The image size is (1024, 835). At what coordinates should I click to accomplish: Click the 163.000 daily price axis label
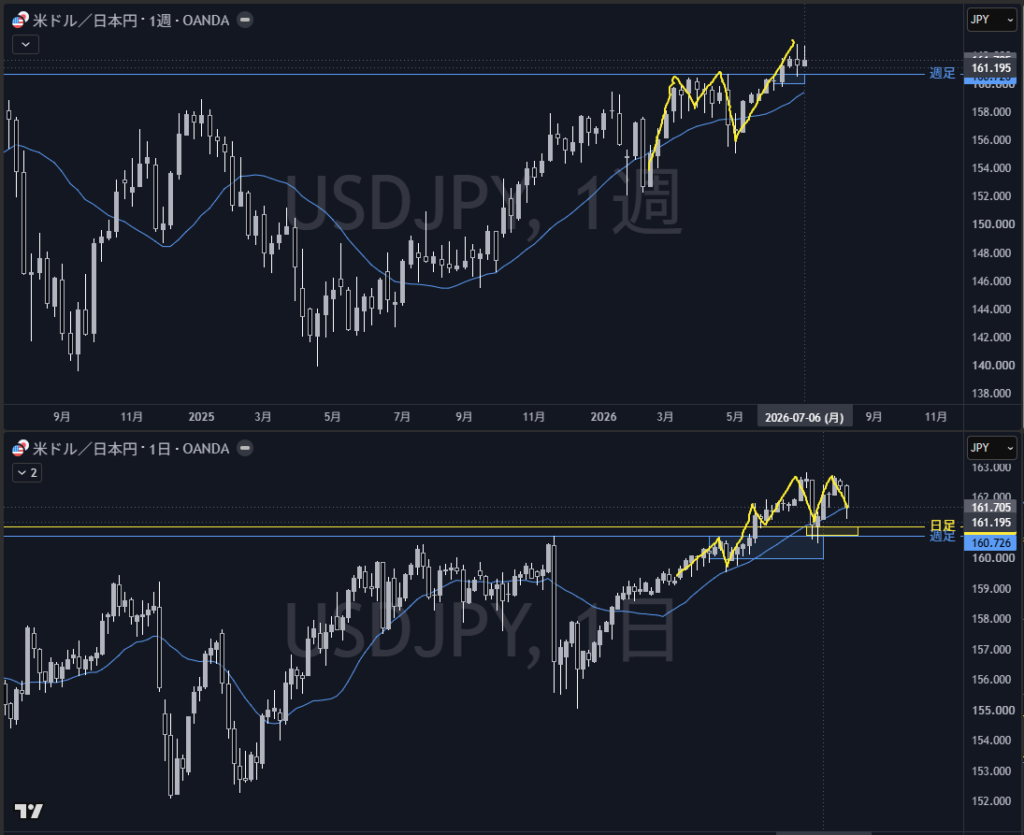993,467
